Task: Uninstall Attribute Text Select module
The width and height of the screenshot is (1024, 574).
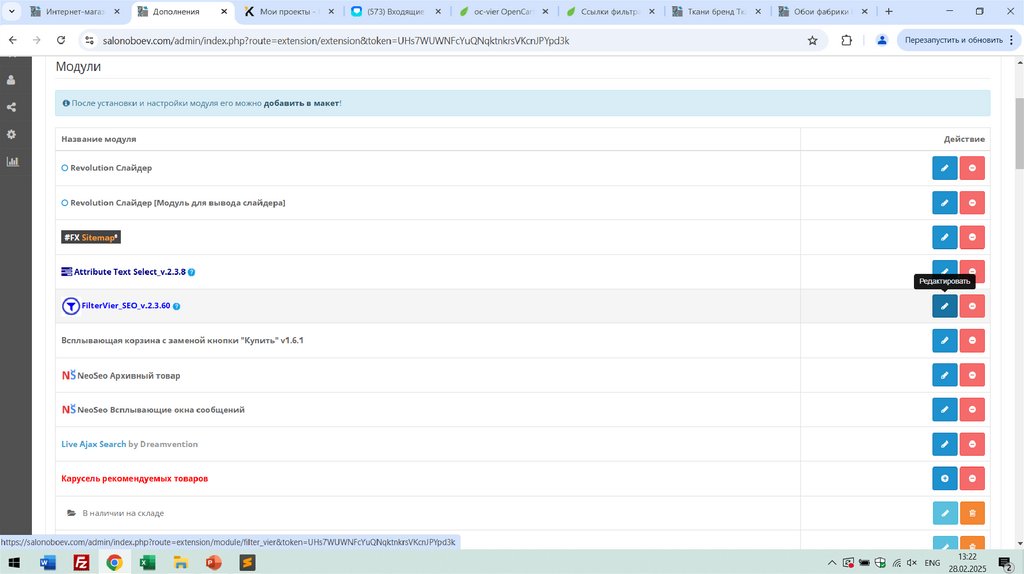Action: point(972,270)
